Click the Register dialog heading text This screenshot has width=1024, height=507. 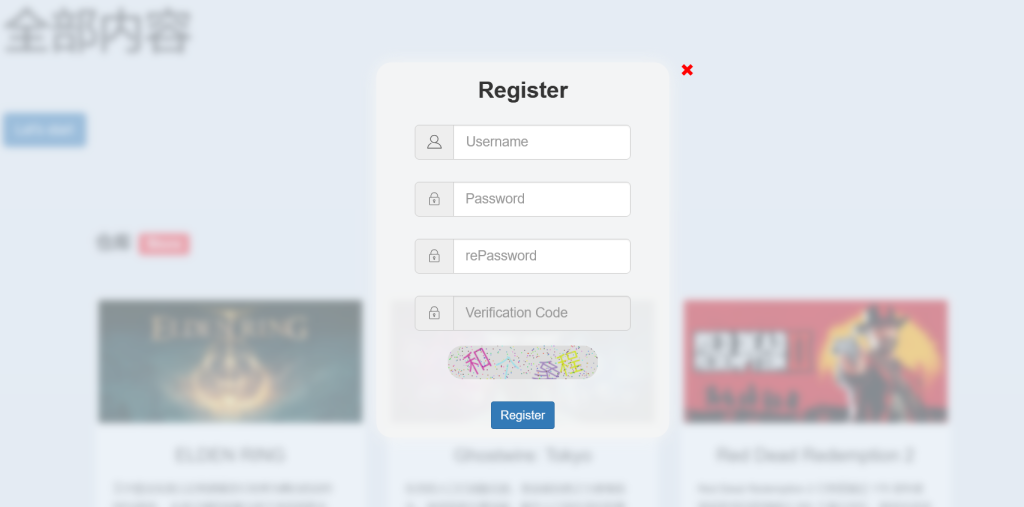522,90
